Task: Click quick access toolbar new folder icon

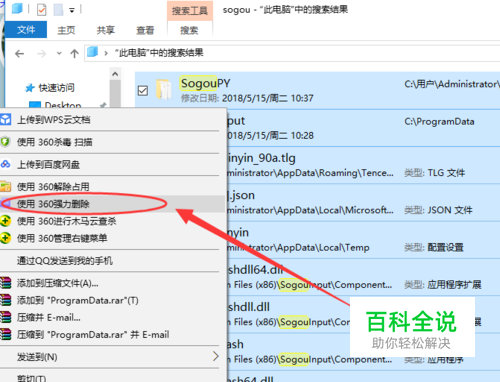Action: pos(58,10)
